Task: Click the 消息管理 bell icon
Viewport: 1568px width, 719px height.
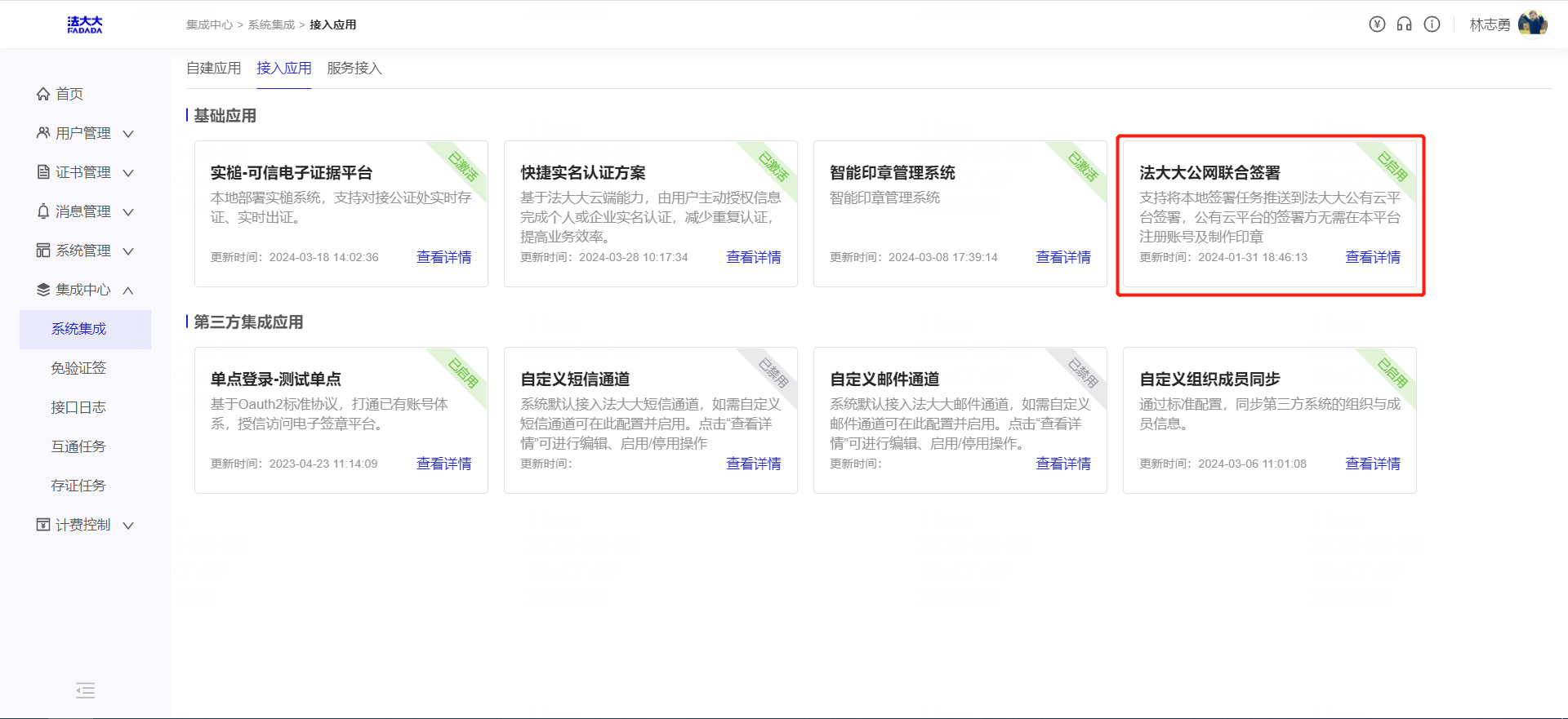Action: coord(43,211)
